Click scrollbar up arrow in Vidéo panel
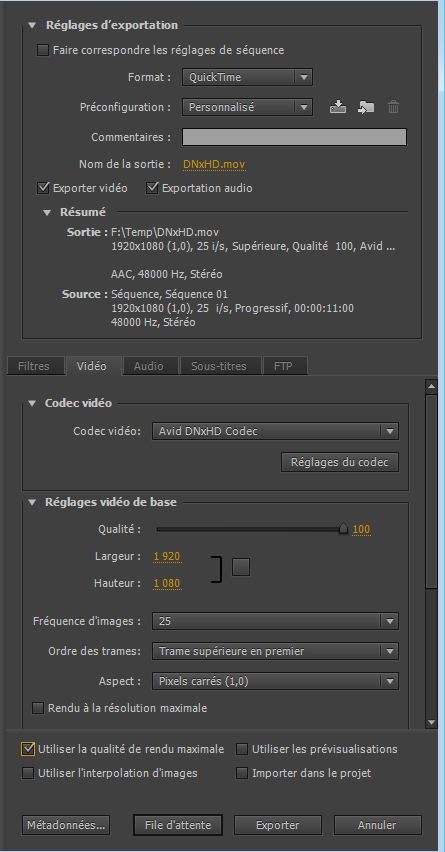This screenshot has height=852, width=445. click(431, 387)
